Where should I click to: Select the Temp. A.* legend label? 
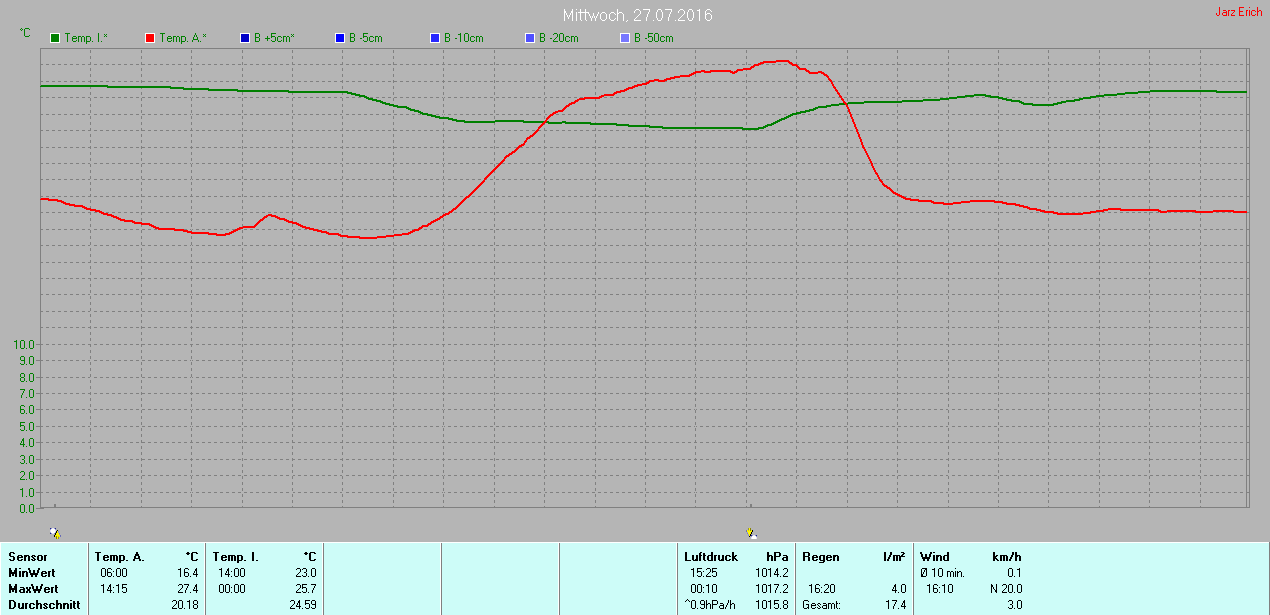pos(181,38)
